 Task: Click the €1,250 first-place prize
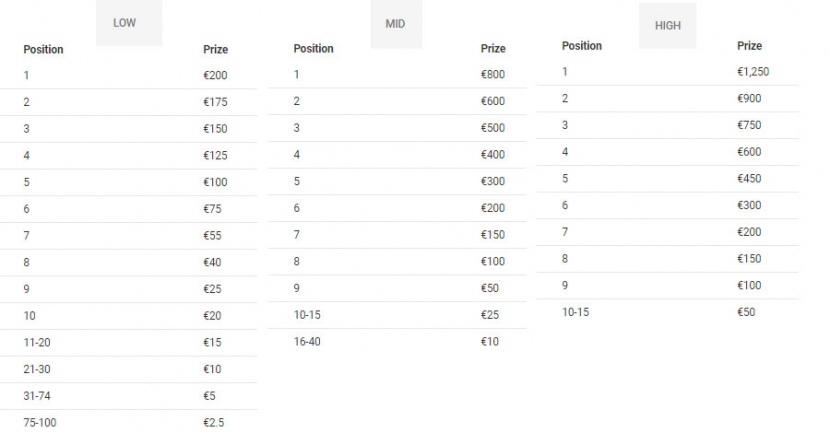753,72
